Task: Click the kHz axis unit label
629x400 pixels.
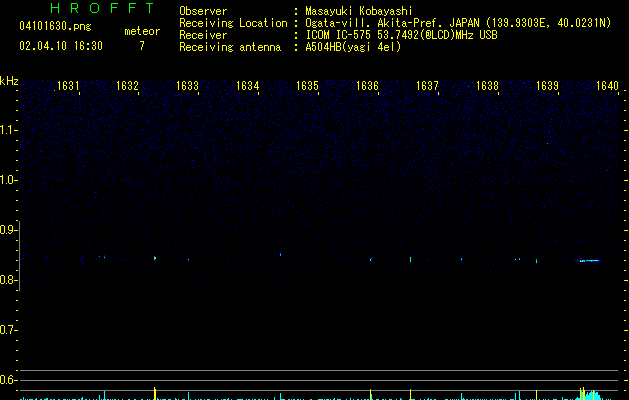Action: point(9,81)
